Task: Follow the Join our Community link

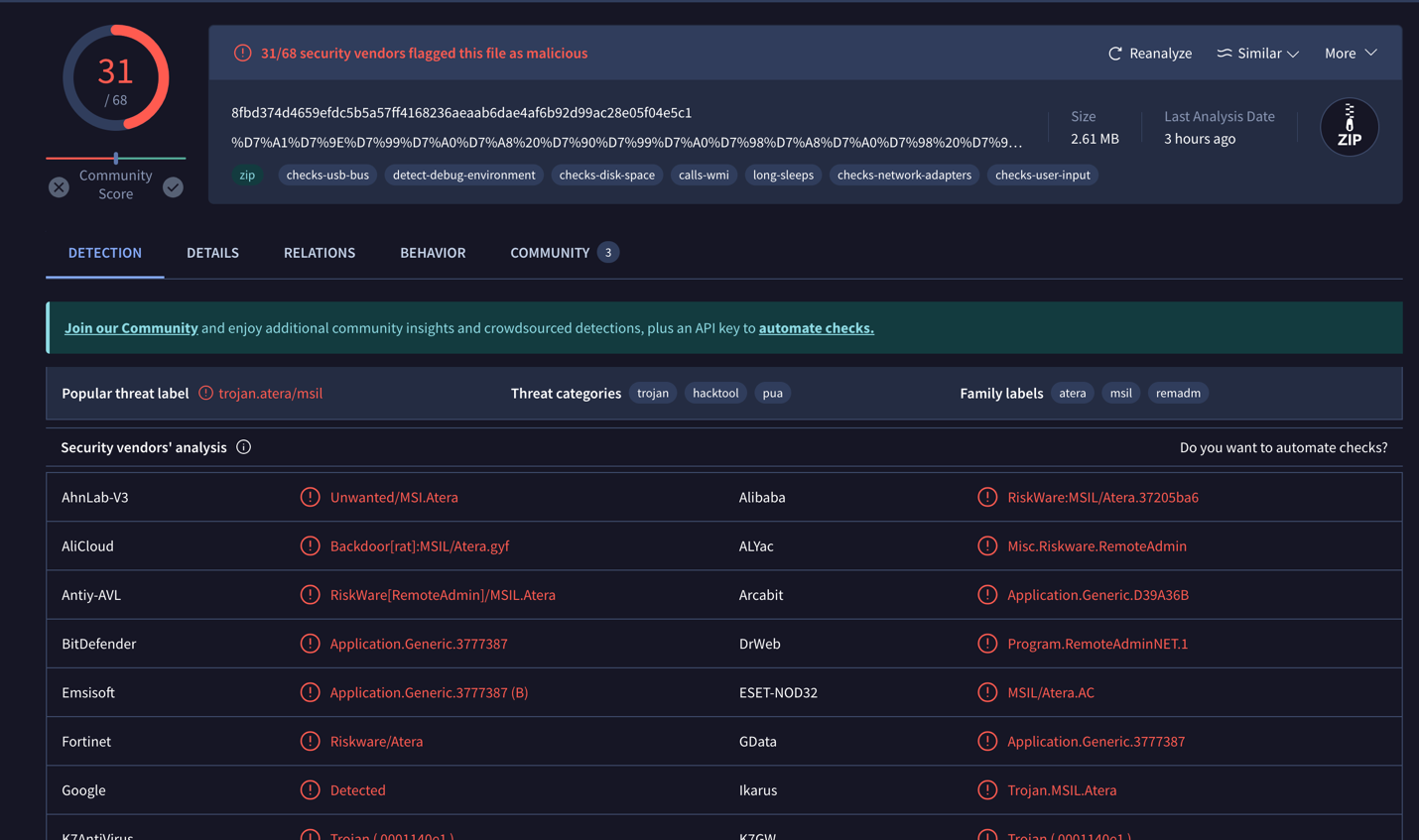Action: 131,328
